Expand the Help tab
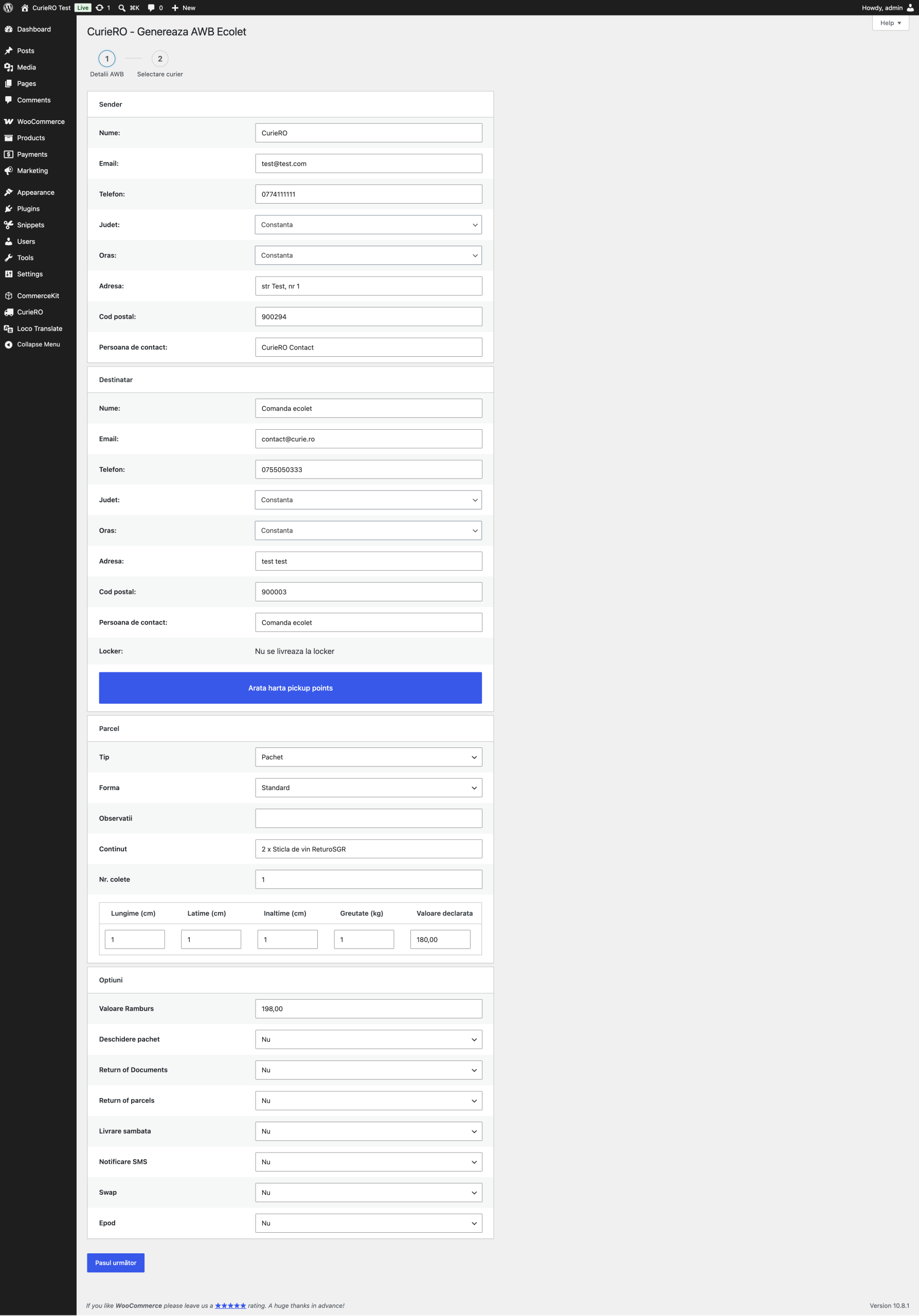919x1316 pixels. pos(890,23)
